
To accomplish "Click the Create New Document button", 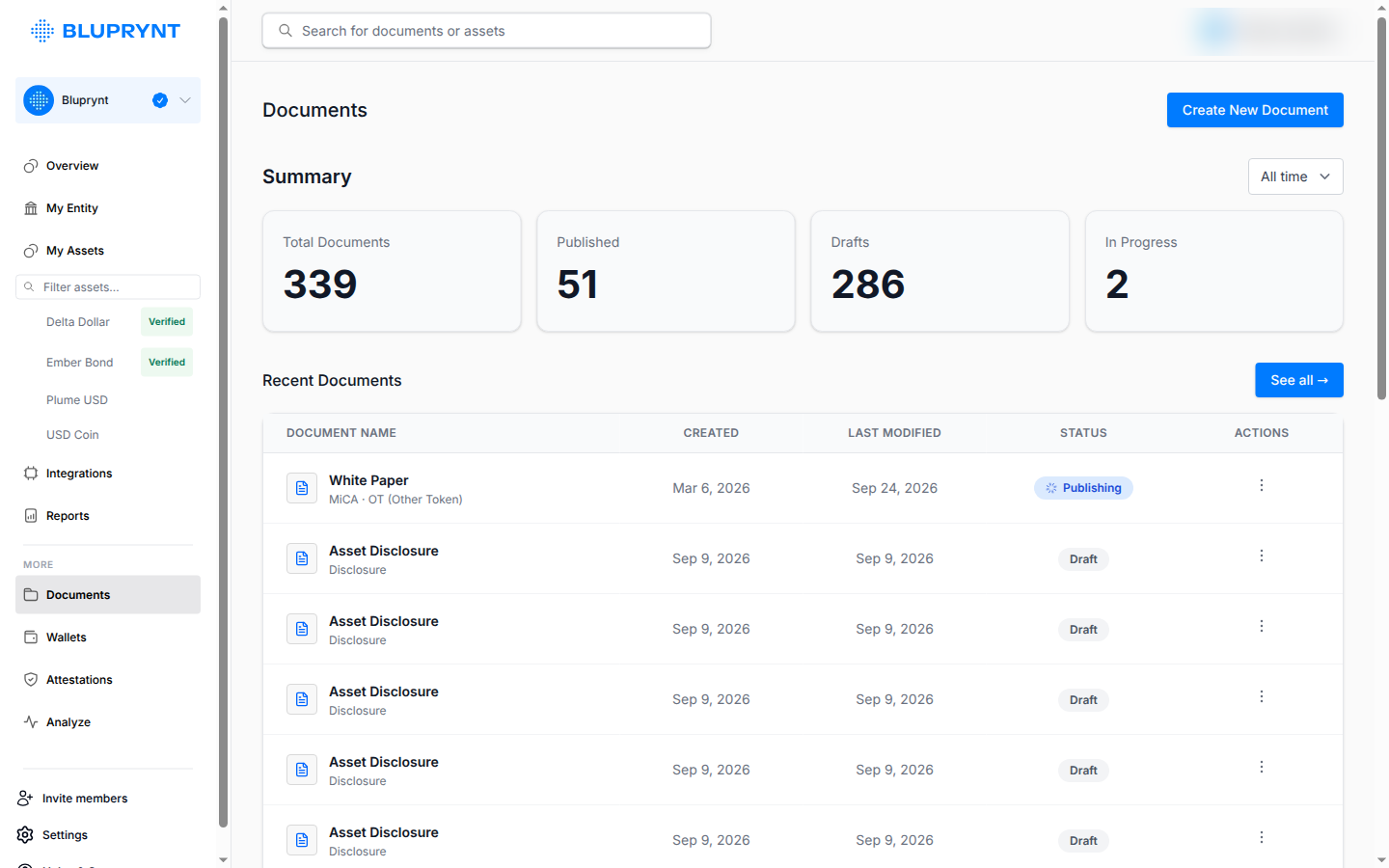I will point(1255,110).
